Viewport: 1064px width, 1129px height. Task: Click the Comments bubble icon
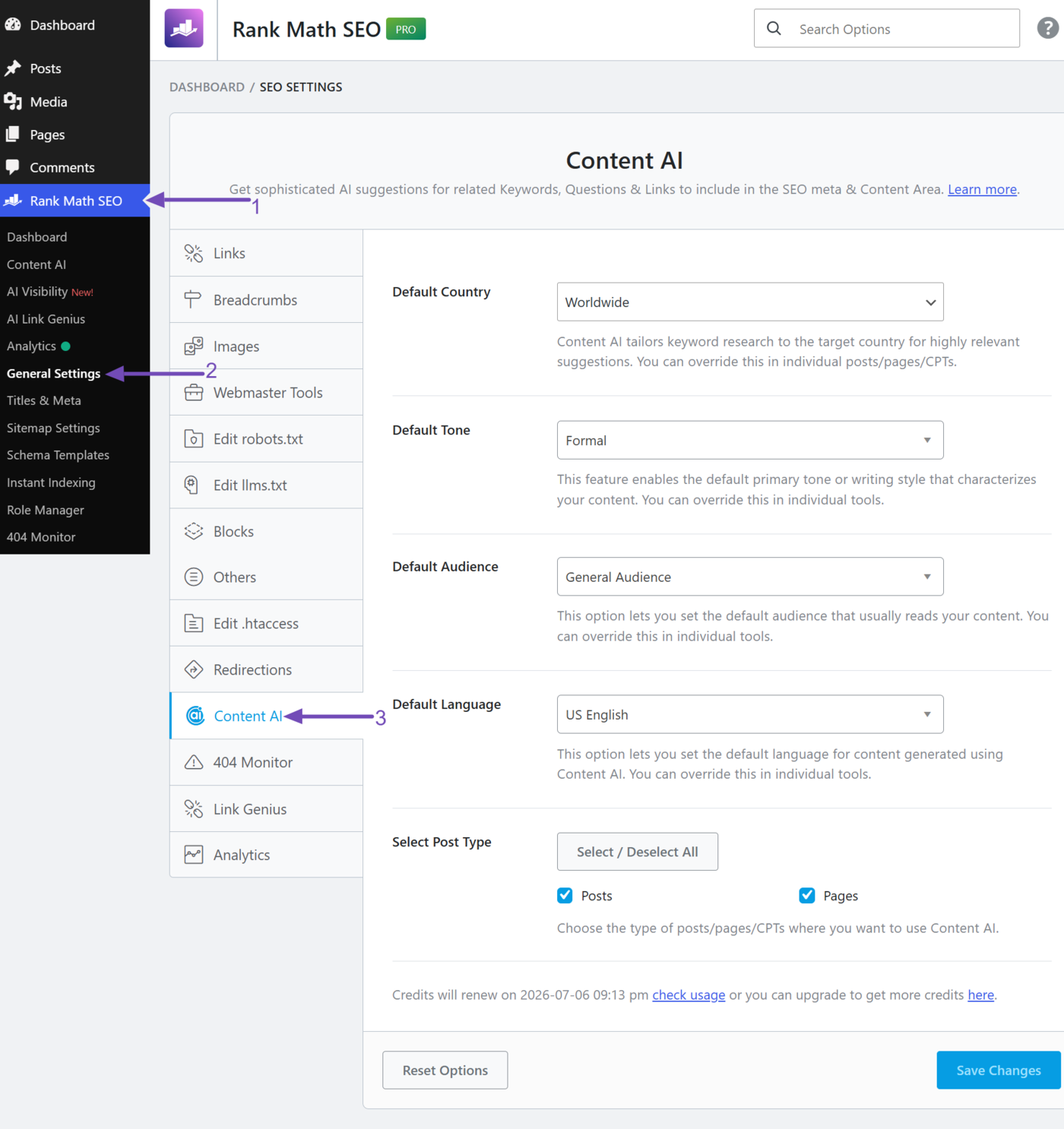pyautogui.click(x=13, y=166)
